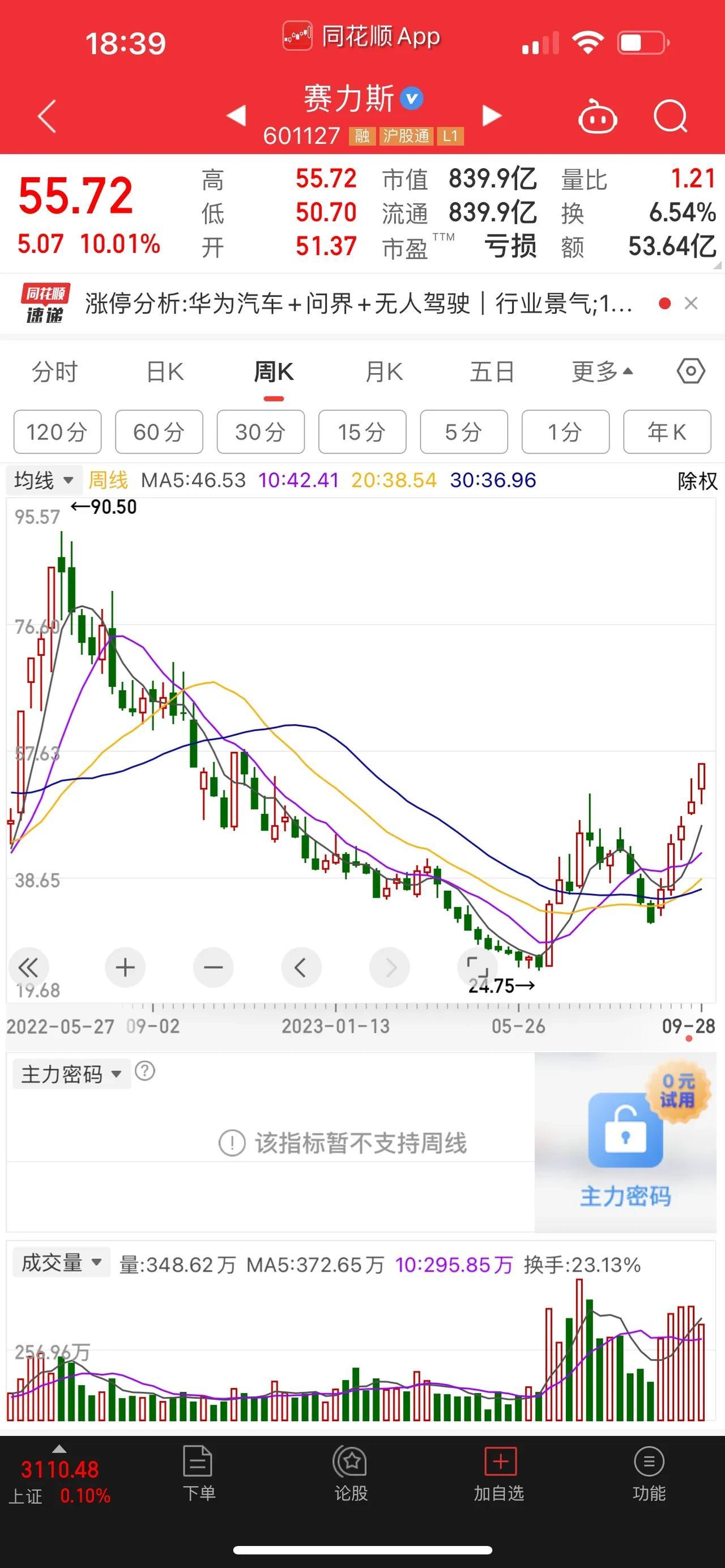
Task: Close the 涨停分析 news banner
Action: (x=691, y=303)
